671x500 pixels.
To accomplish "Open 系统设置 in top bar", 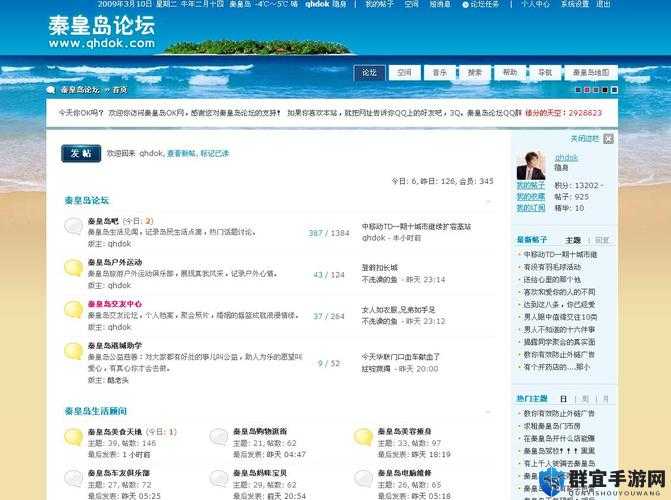I will pyautogui.click(x=575, y=4).
